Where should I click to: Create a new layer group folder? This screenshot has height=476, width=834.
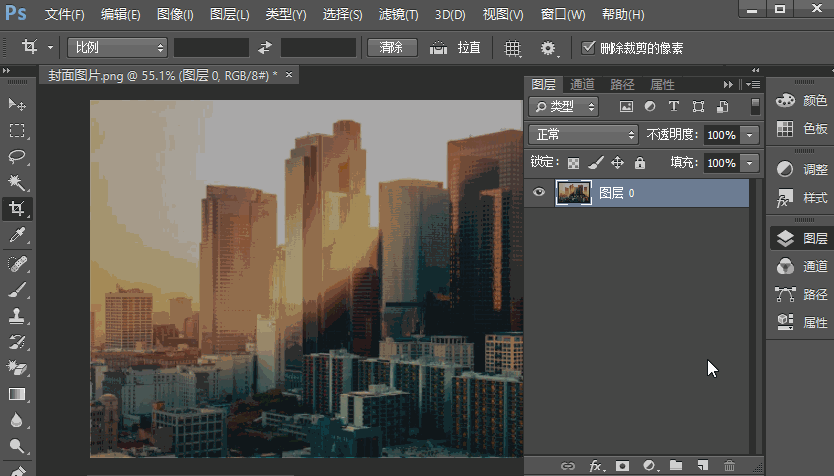point(676,466)
